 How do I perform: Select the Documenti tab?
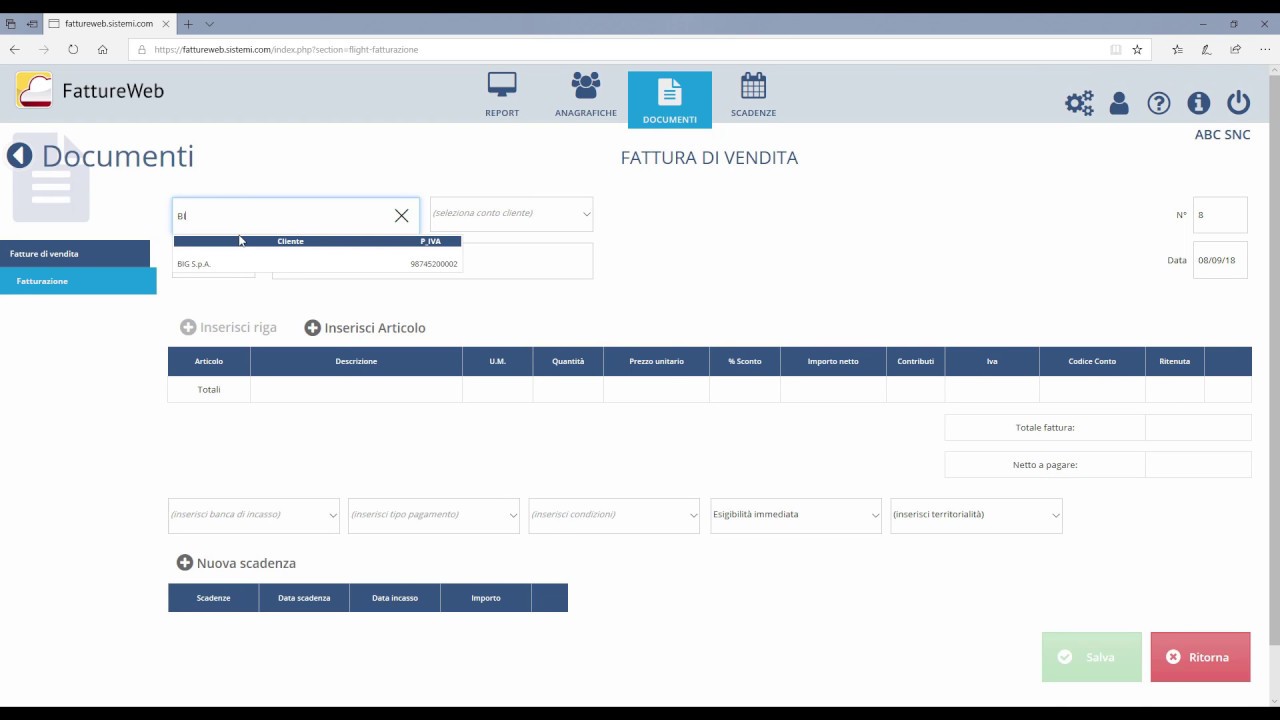click(670, 99)
